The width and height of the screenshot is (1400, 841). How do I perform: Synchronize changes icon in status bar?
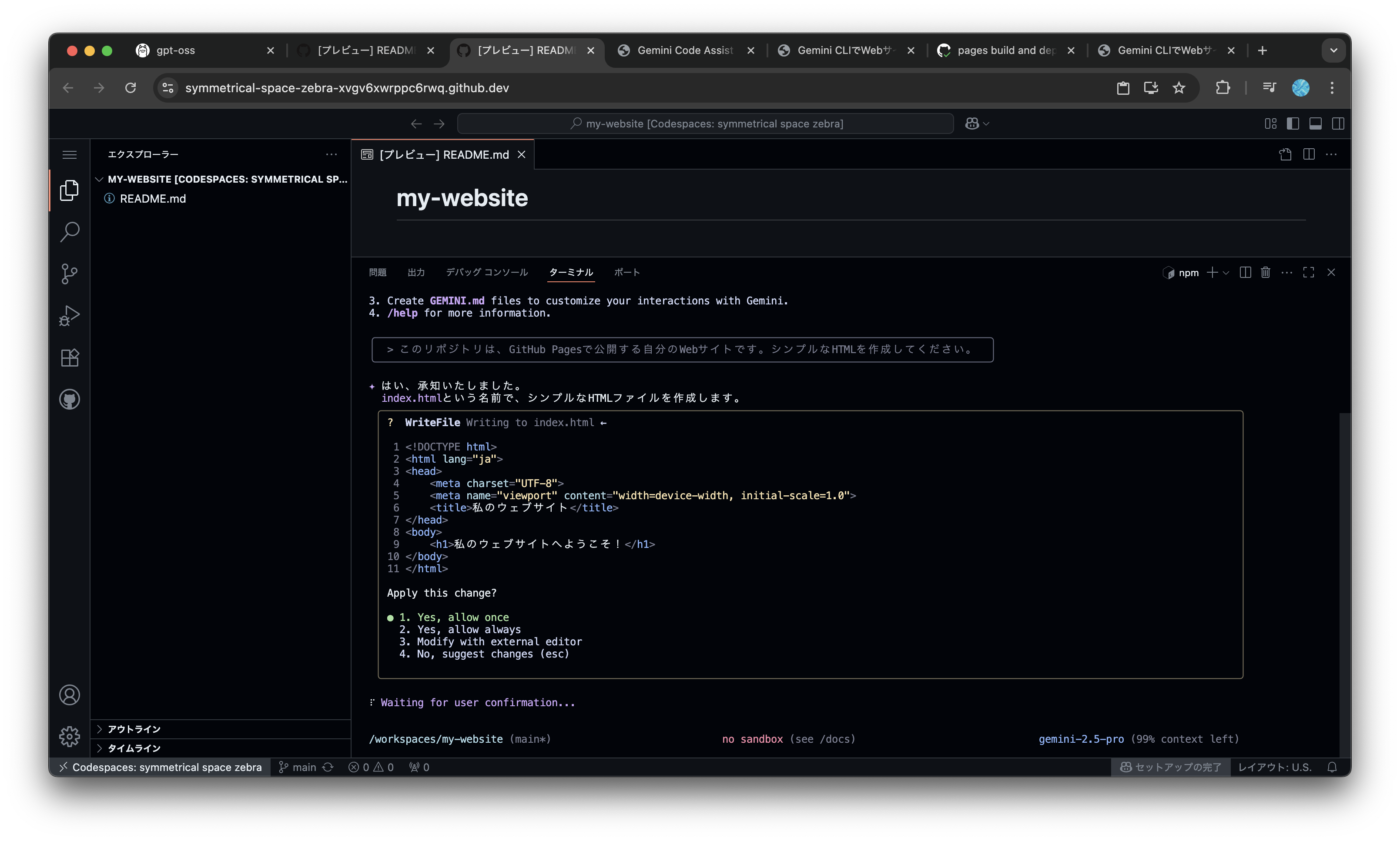(x=328, y=768)
